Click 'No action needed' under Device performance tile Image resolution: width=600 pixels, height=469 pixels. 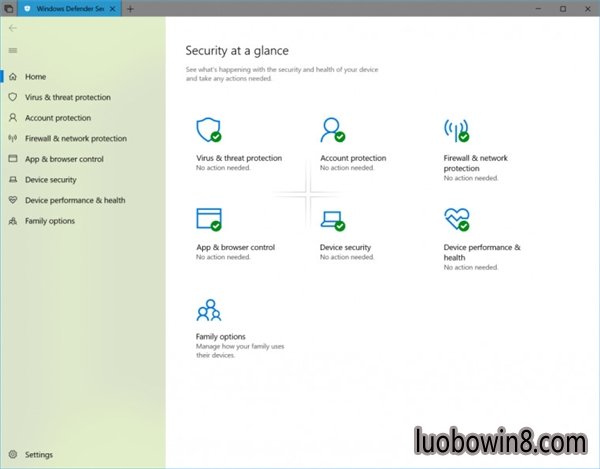pyautogui.click(x=471, y=267)
